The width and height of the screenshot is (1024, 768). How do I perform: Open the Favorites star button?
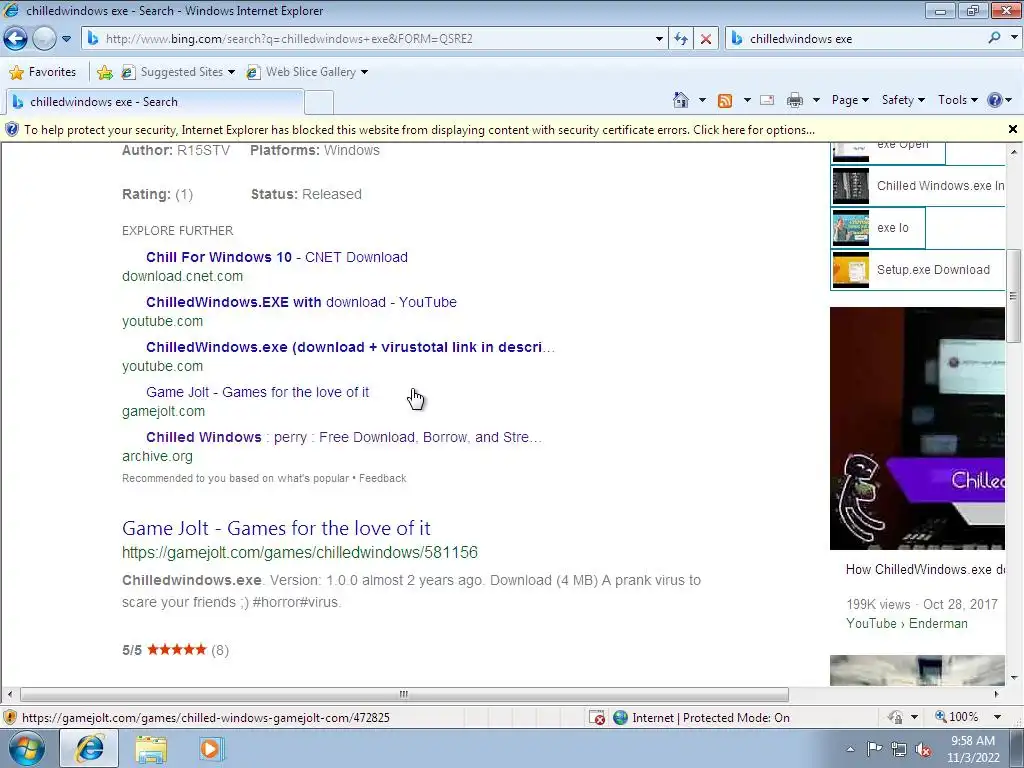point(43,72)
